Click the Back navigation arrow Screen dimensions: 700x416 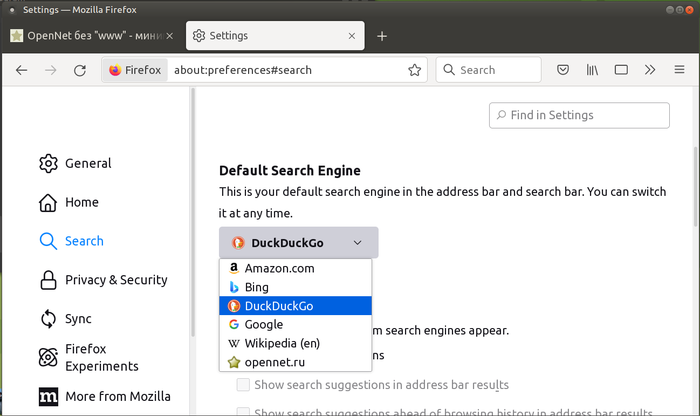click(x=22, y=70)
